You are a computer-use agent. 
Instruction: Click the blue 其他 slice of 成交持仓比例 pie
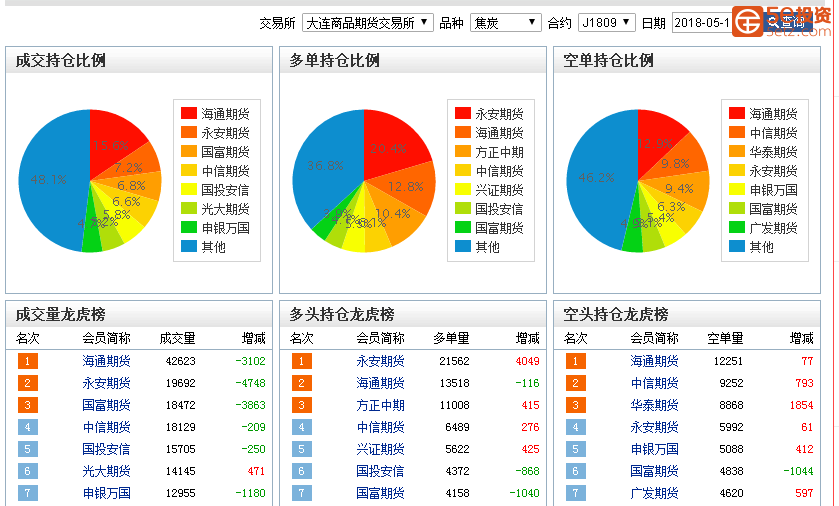click(52, 180)
